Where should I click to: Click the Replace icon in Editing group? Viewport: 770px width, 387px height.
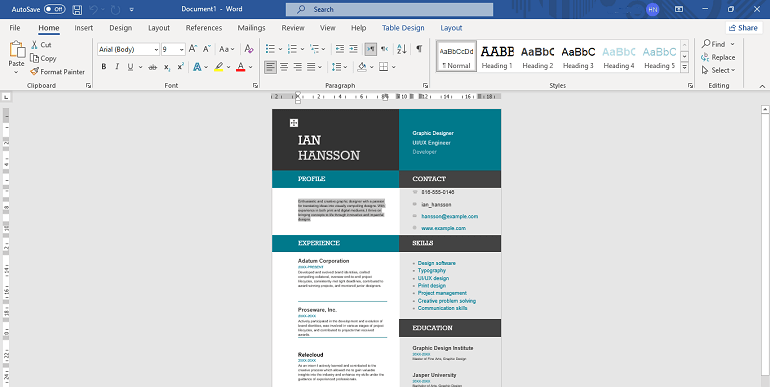tap(705, 57)
